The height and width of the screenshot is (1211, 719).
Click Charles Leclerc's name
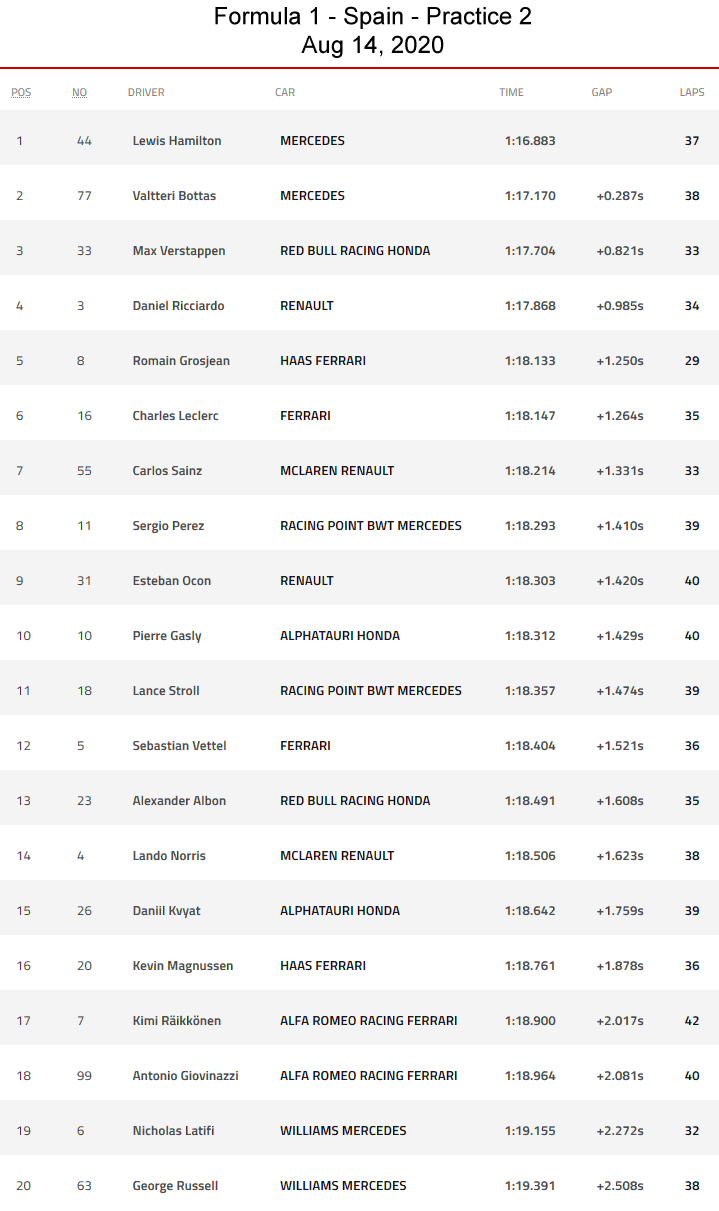point(175,416)
